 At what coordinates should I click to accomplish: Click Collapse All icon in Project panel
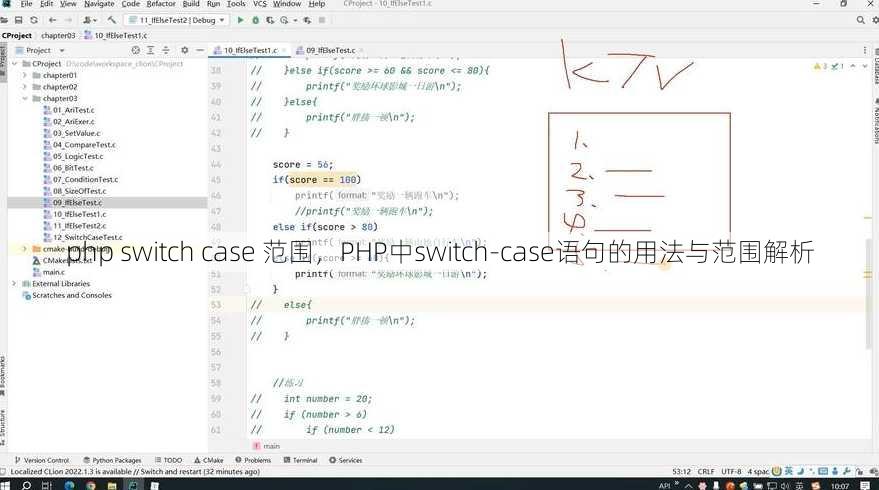pyautogui.click(x=166, y=50)
